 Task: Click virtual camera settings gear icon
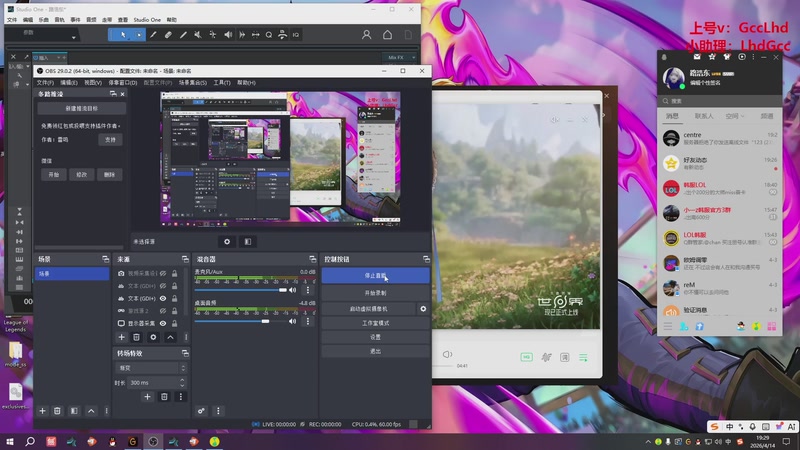(x=423, y=309)
